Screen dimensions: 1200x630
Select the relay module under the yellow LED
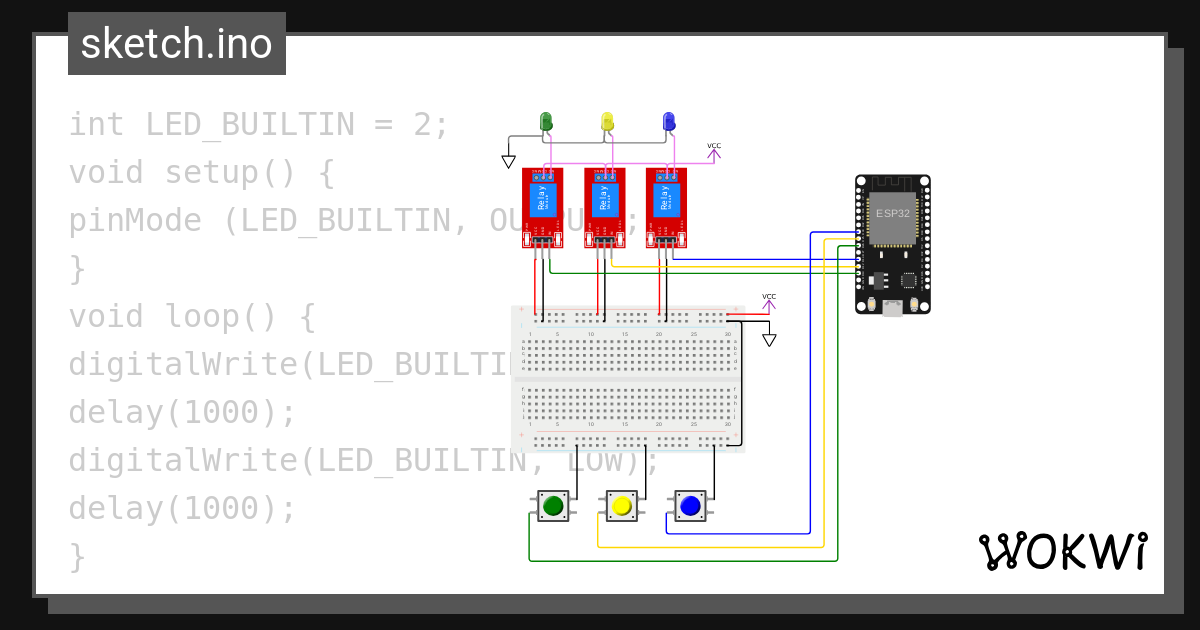coord(605,207)
